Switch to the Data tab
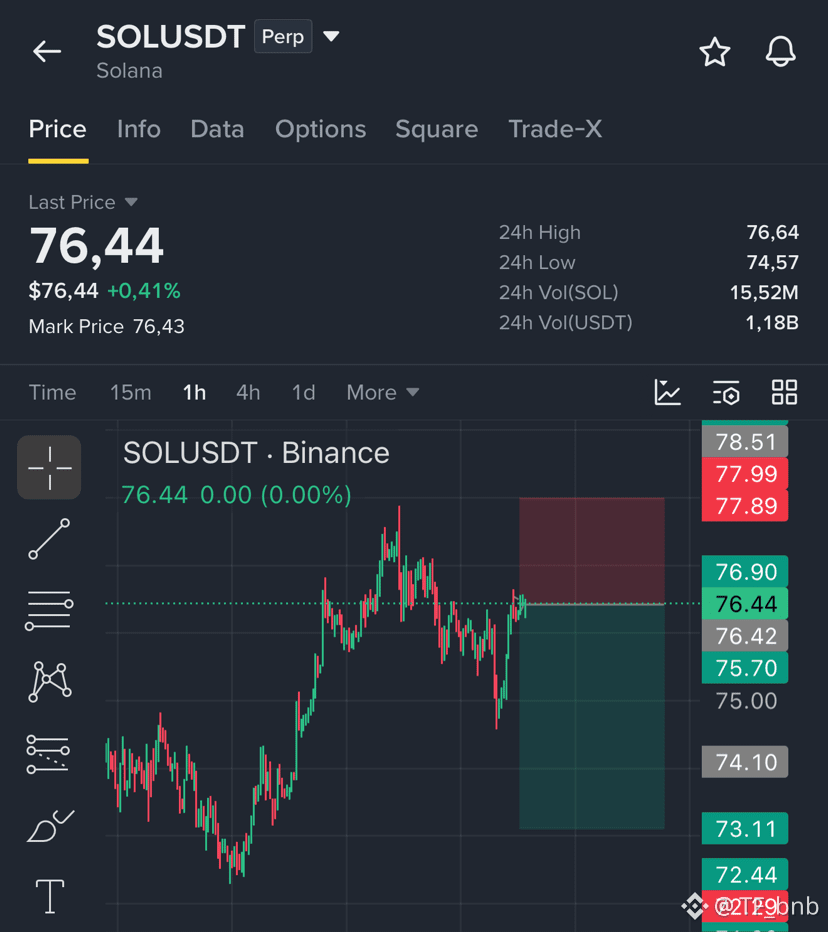Screen dimensions: 828x932 tap(217, 129)
